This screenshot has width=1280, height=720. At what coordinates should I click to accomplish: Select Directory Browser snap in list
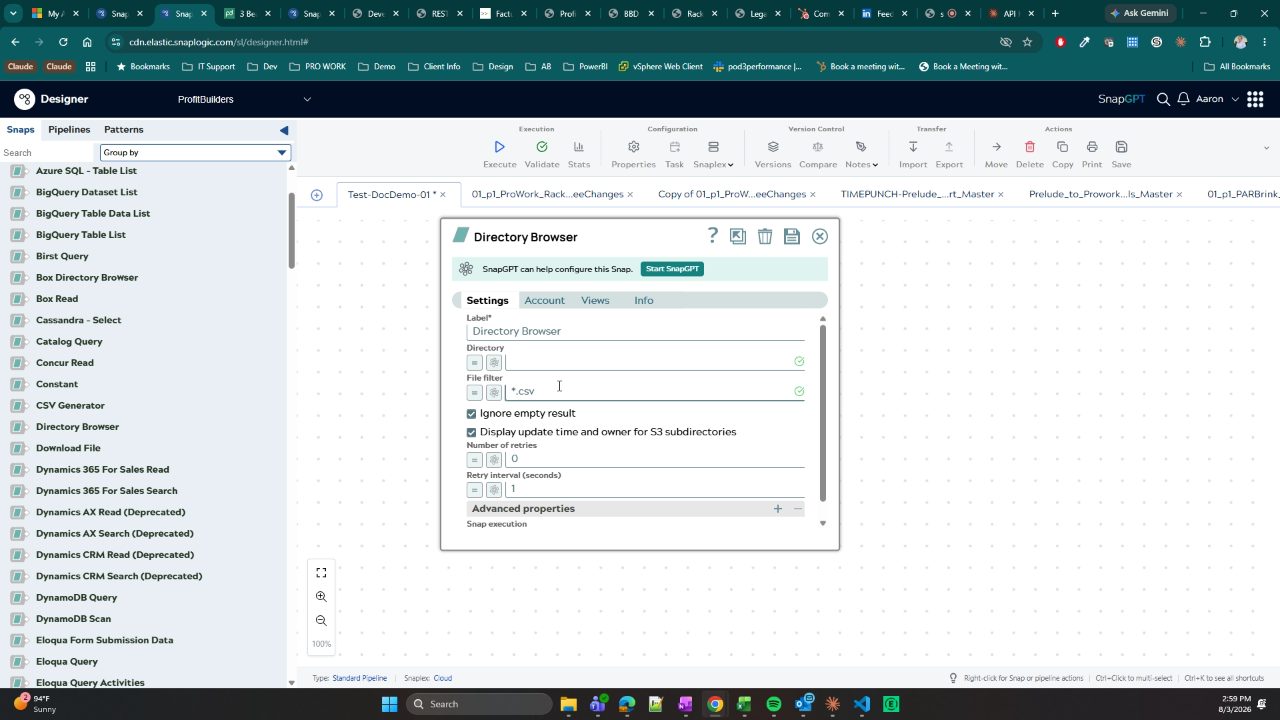click(77, 427)
